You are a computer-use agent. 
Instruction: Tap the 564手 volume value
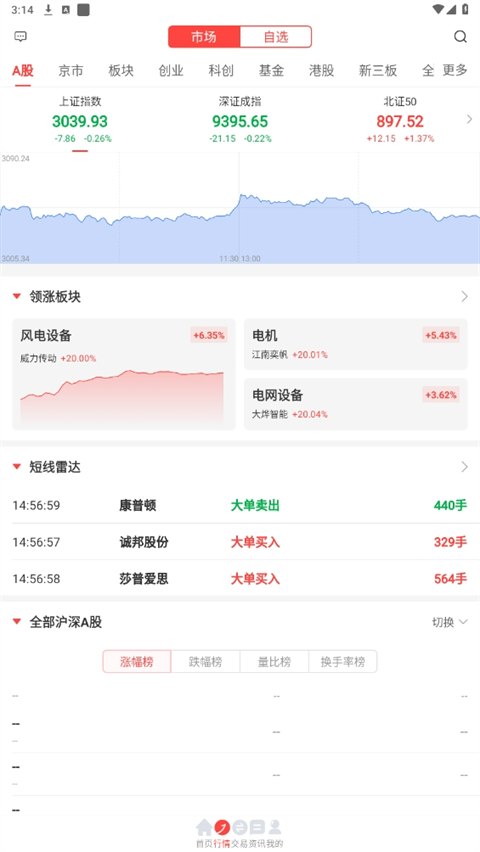450,579
